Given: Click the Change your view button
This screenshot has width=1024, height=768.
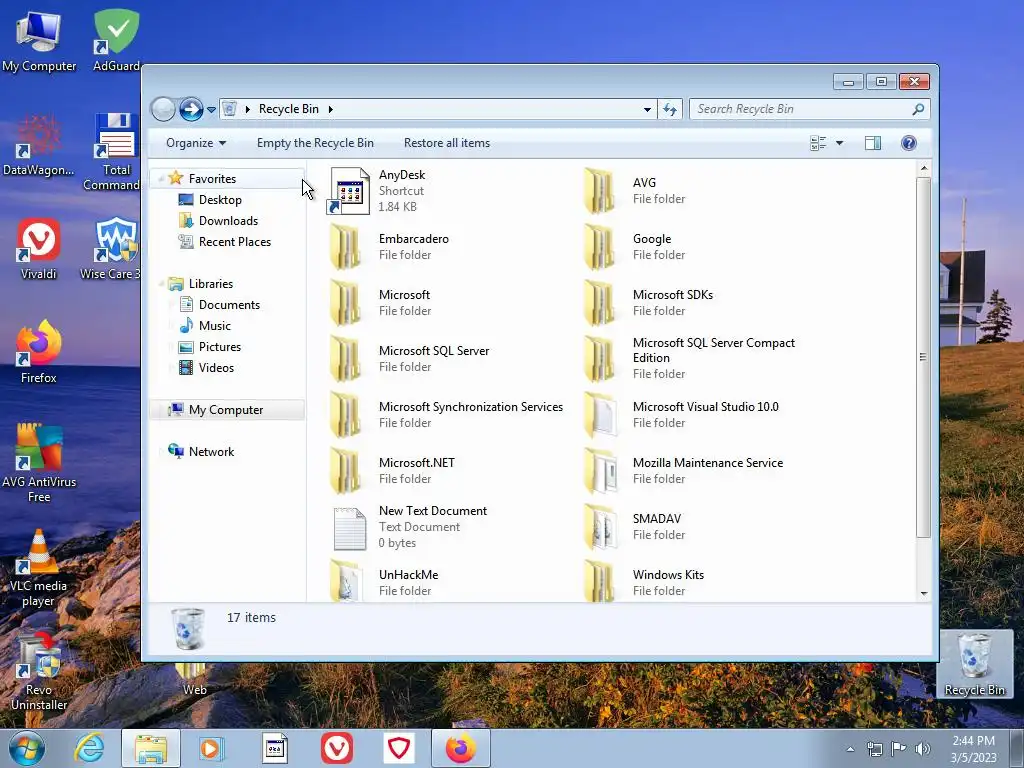Looking at the screenshot, I should [818, 143].
